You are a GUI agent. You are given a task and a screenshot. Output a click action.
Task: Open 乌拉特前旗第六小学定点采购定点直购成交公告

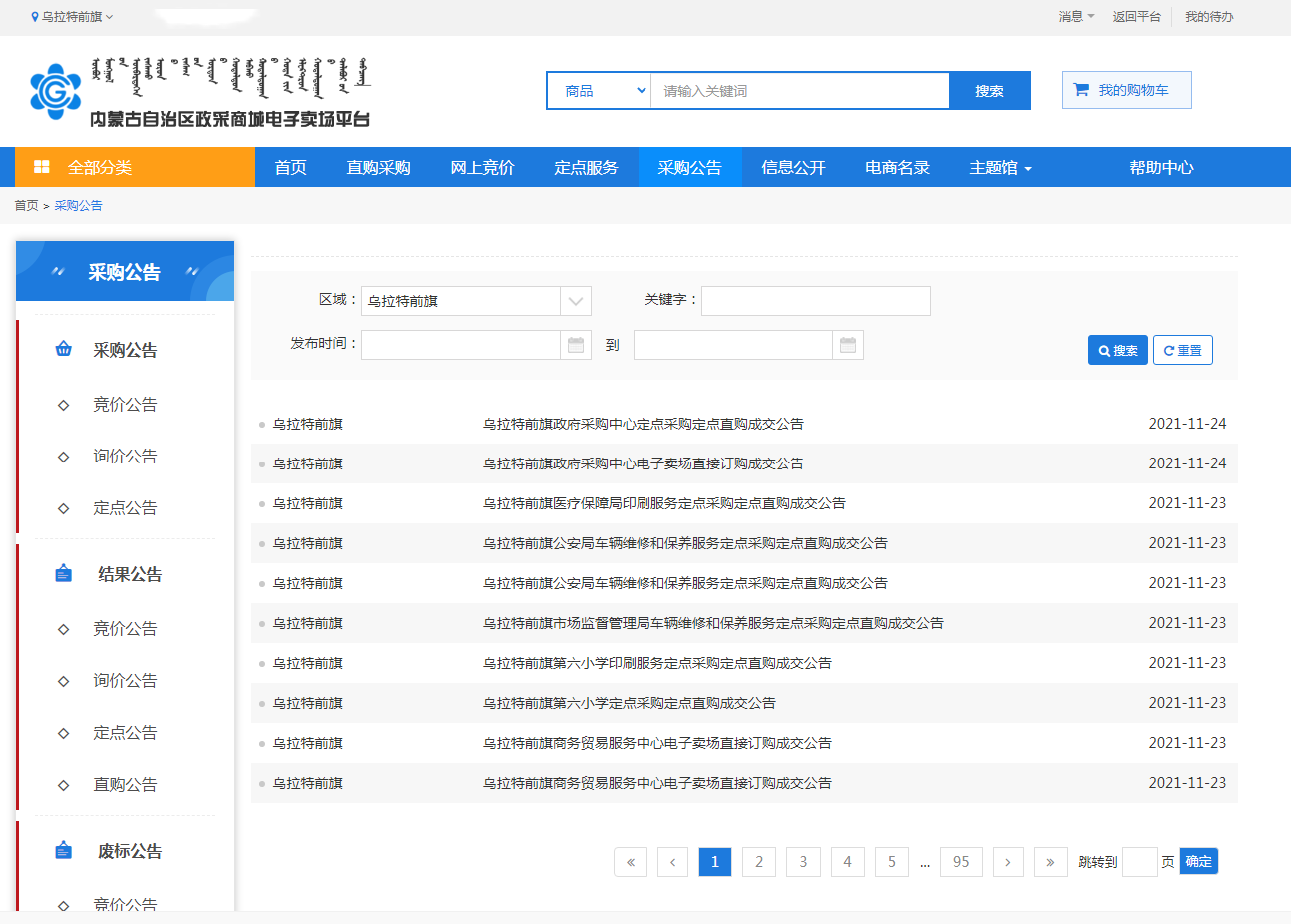click(x=630, y=703)
